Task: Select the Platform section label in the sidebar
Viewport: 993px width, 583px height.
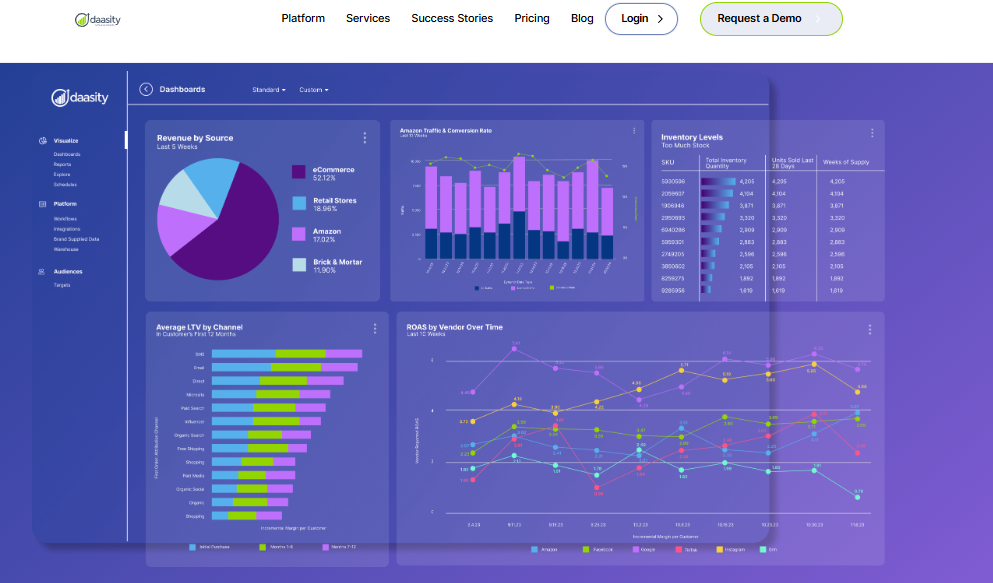Action: tap(65, 204)
